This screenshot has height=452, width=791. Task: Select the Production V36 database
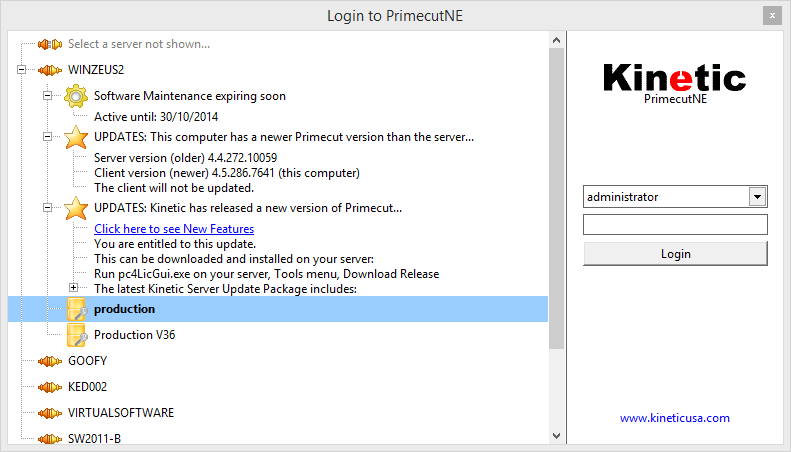click(134, 335)
